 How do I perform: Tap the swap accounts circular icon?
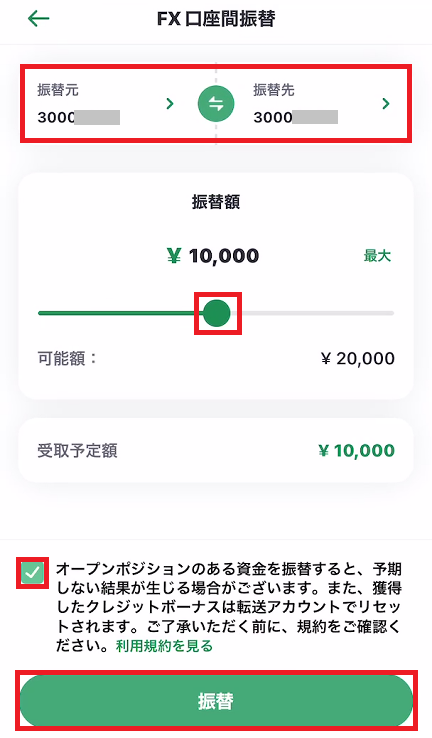216,104
